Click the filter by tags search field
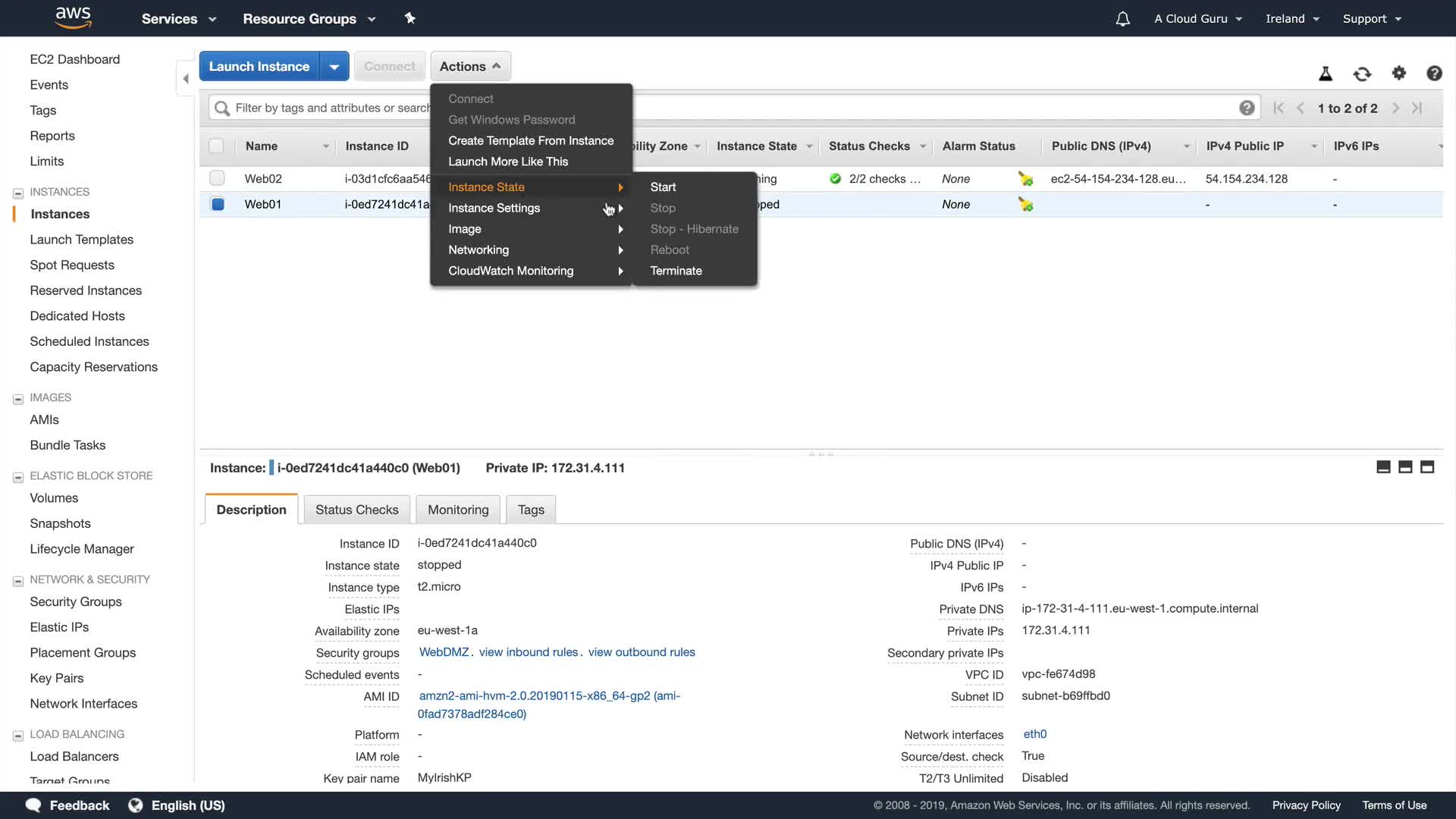This screenshot has height=819, width=1456. pos(326,108)
